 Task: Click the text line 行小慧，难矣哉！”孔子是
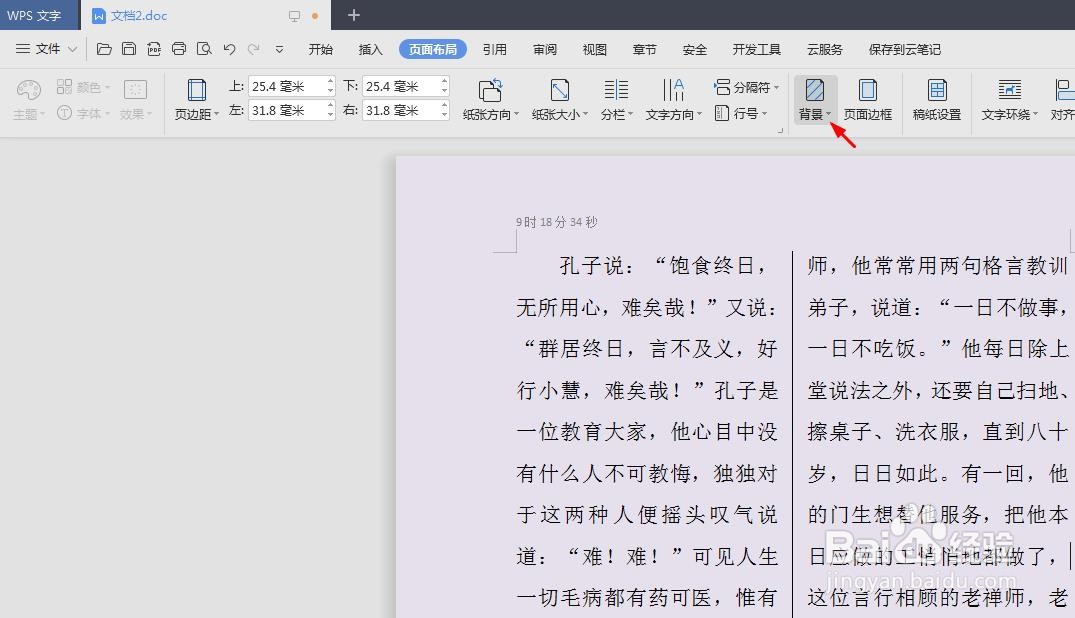pos(647,390)
